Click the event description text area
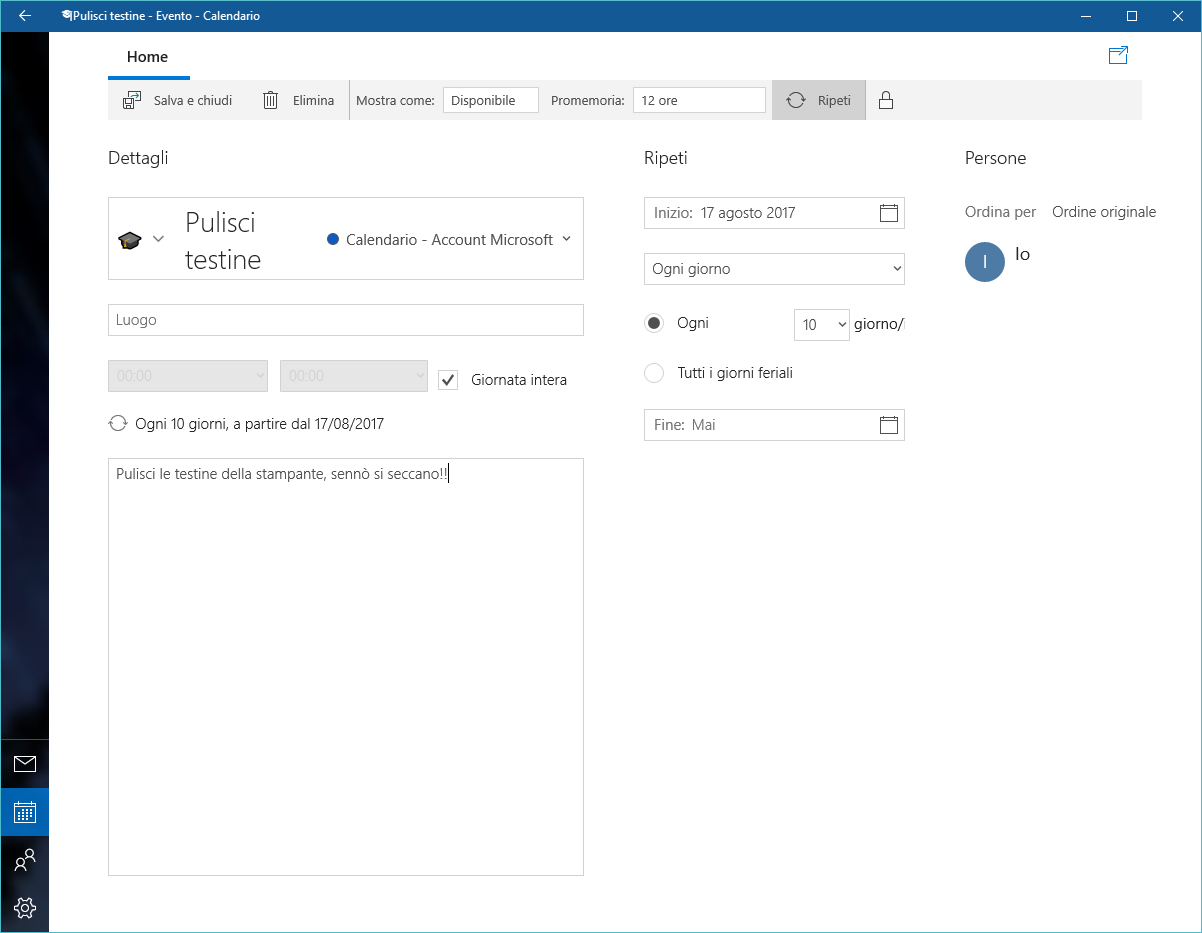The height and width of the screenshot is (933, 1202). (346, 667)
